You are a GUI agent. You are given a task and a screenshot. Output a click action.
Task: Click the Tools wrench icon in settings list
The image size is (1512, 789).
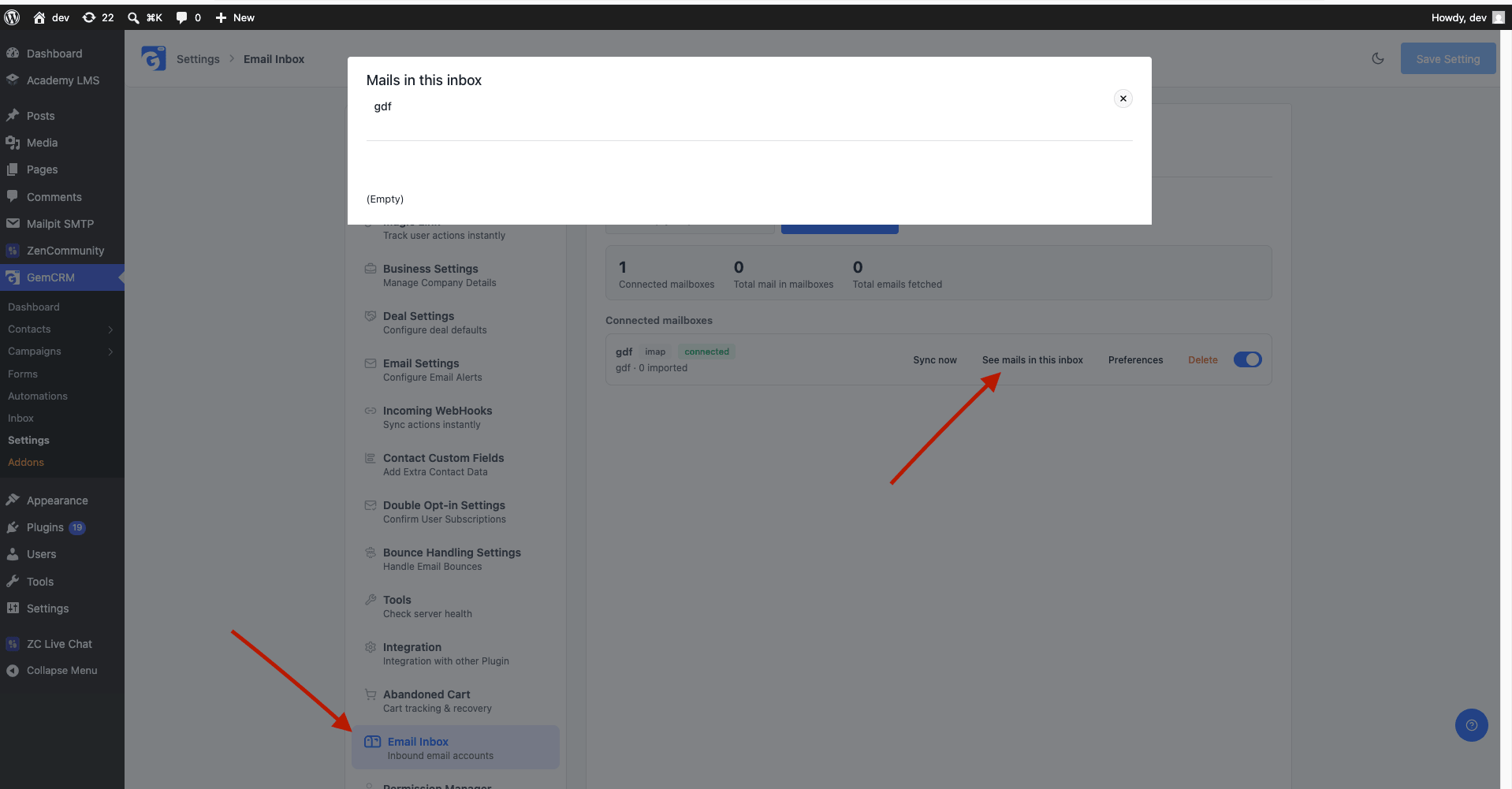[x=371, y=600]
